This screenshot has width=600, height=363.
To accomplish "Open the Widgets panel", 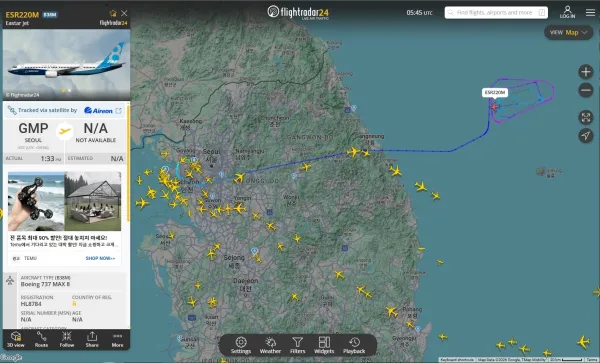I will pos(324,345).
